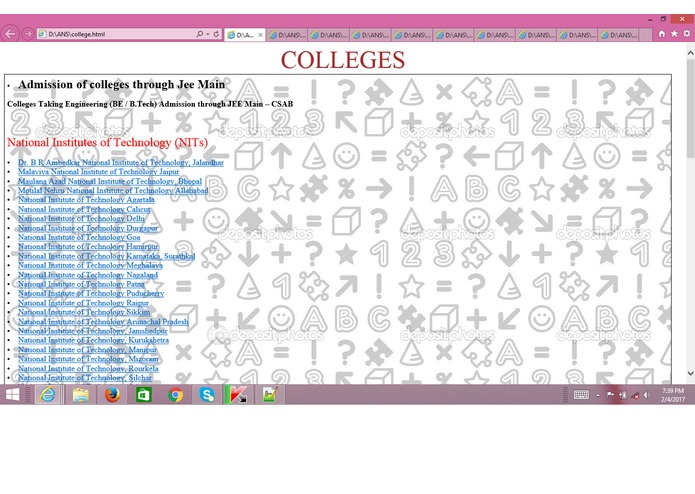Screen dimensions: 695x494
Task: Follow the NIT Calicut link
Action: (x=84, y=209)
